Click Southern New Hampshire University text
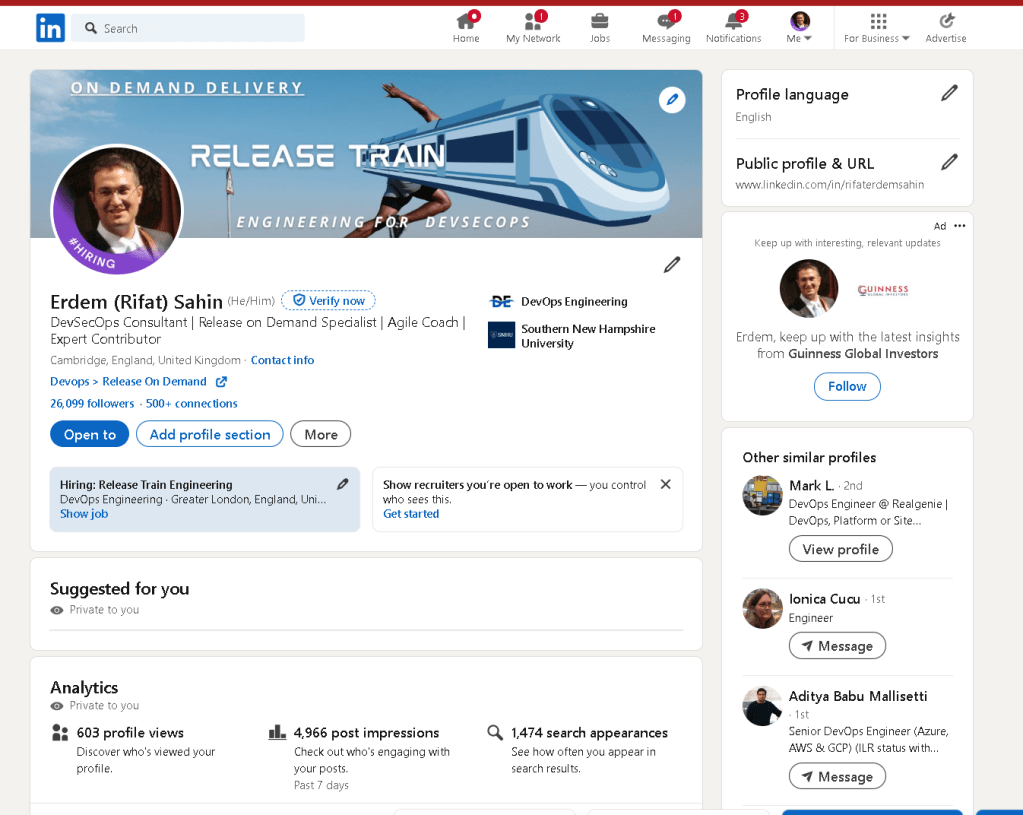The height and width of the screenshot is (815, 1023). [588, 336]
